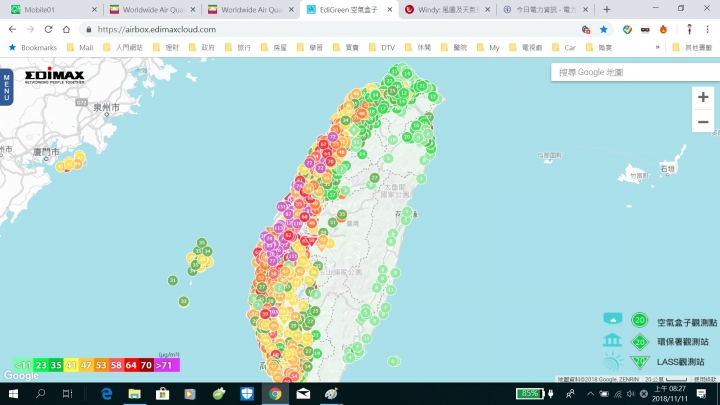Expand the bookmarks overflow chevron
Image resolution: width=720 pixels, height=405 pixels.
tap(658, 47)
